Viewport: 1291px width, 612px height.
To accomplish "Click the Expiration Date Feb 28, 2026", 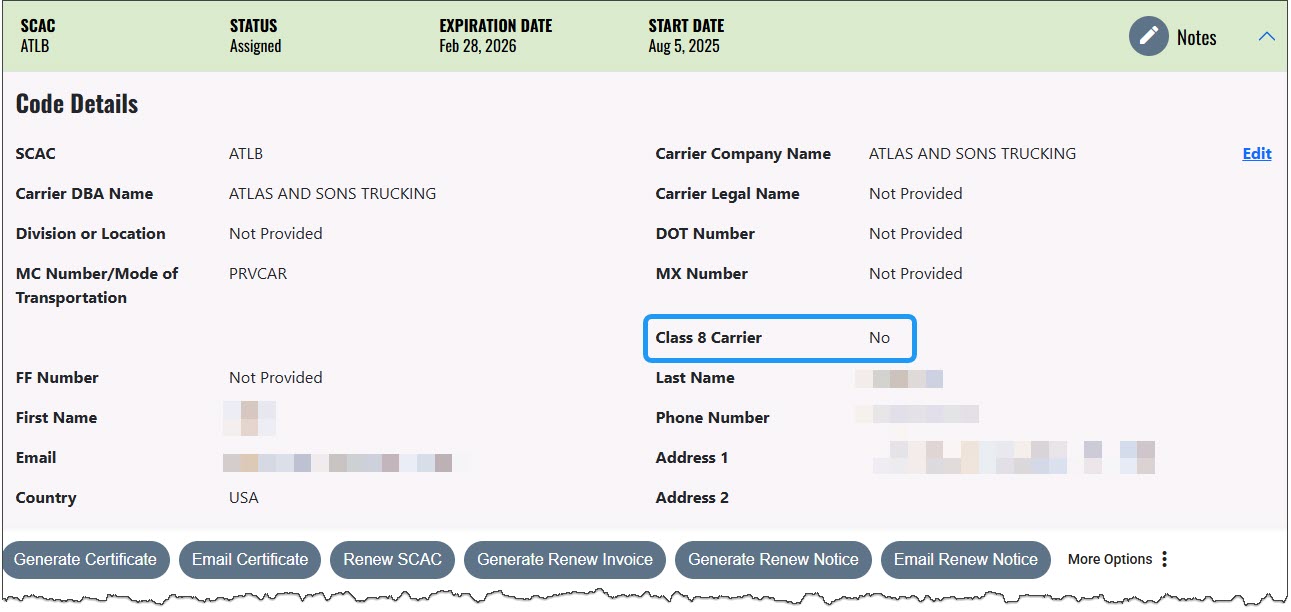I will 478,46.
